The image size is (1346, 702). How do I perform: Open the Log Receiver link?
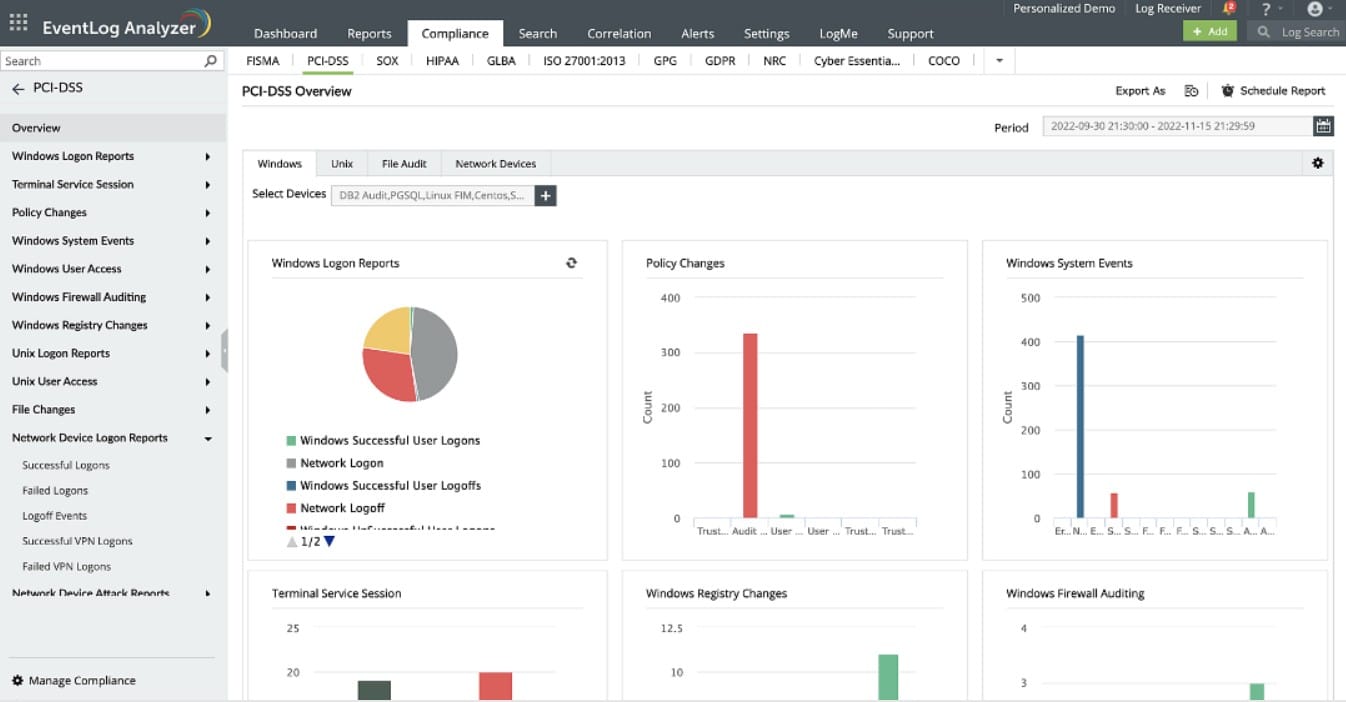[x=1168, y=9]
